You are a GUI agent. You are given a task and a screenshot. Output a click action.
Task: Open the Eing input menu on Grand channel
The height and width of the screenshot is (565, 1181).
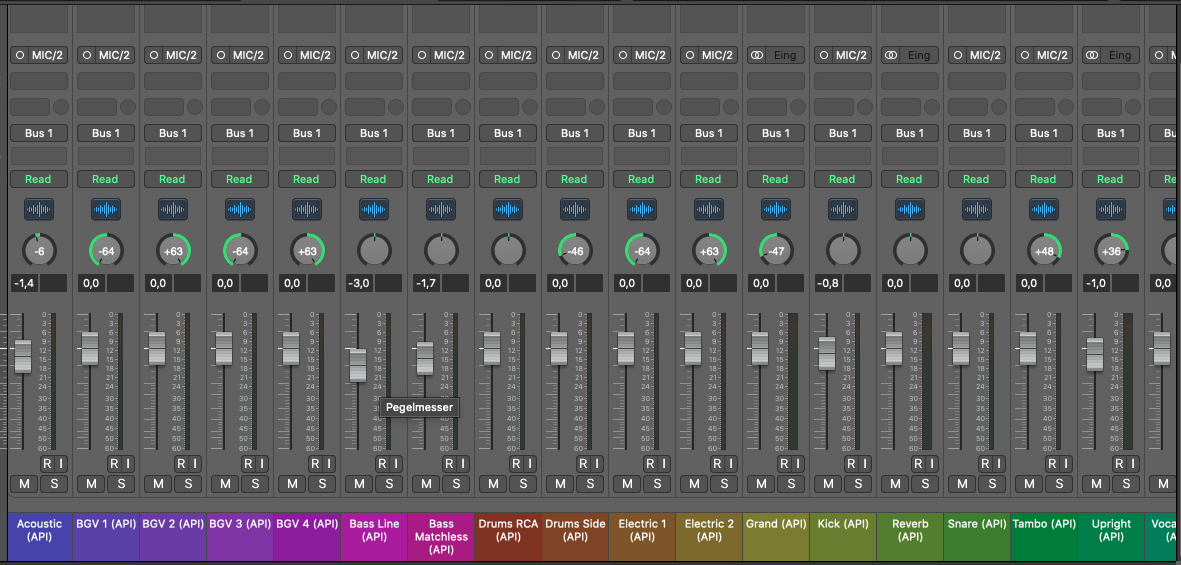tap(785, 55)
